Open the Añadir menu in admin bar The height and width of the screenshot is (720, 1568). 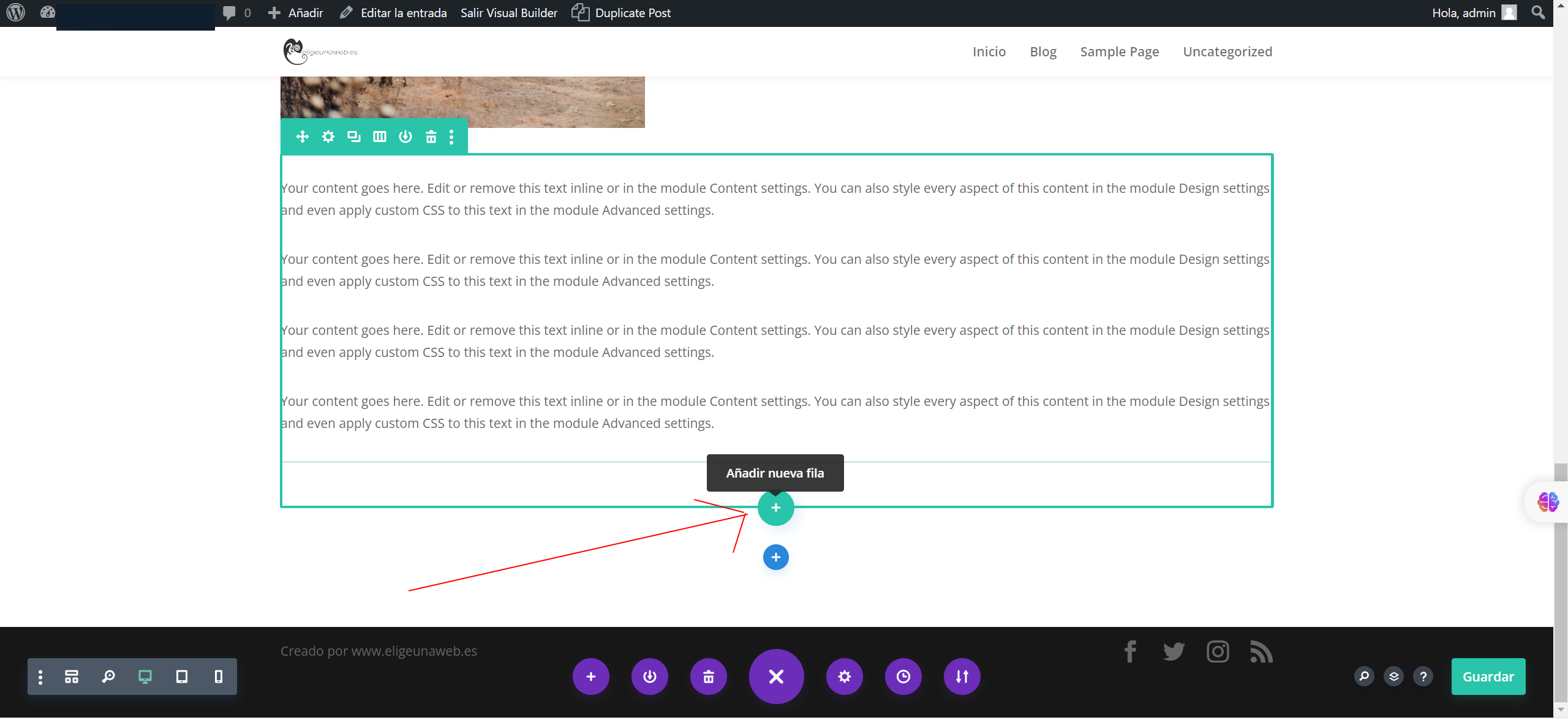[x=296, y=13]
